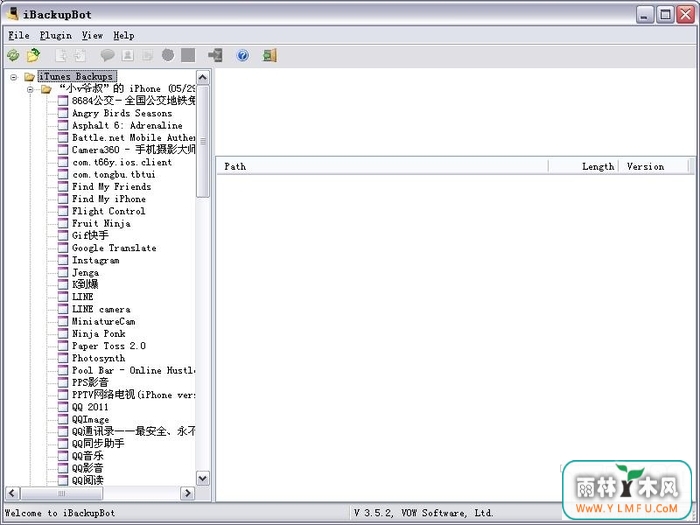Select Ninja Ponk in the tree
This screenshot has width=700, height=525.
99,333
